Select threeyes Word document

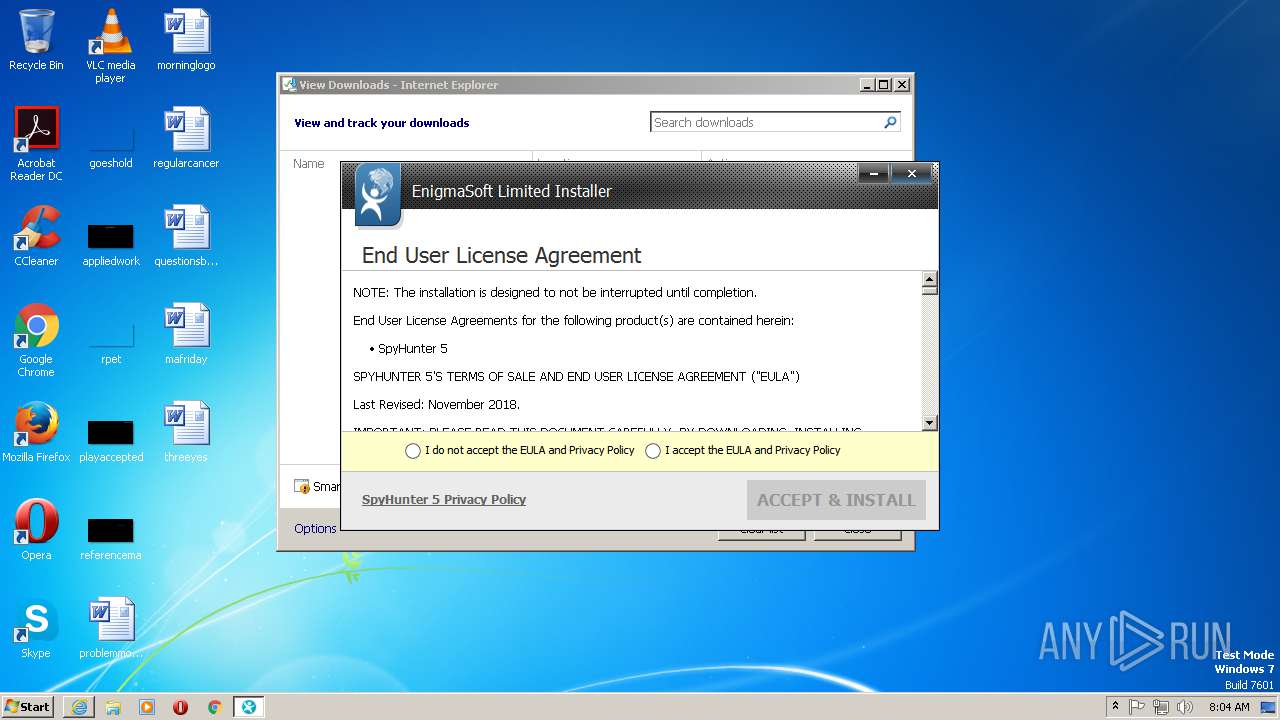tap(186, 433)
